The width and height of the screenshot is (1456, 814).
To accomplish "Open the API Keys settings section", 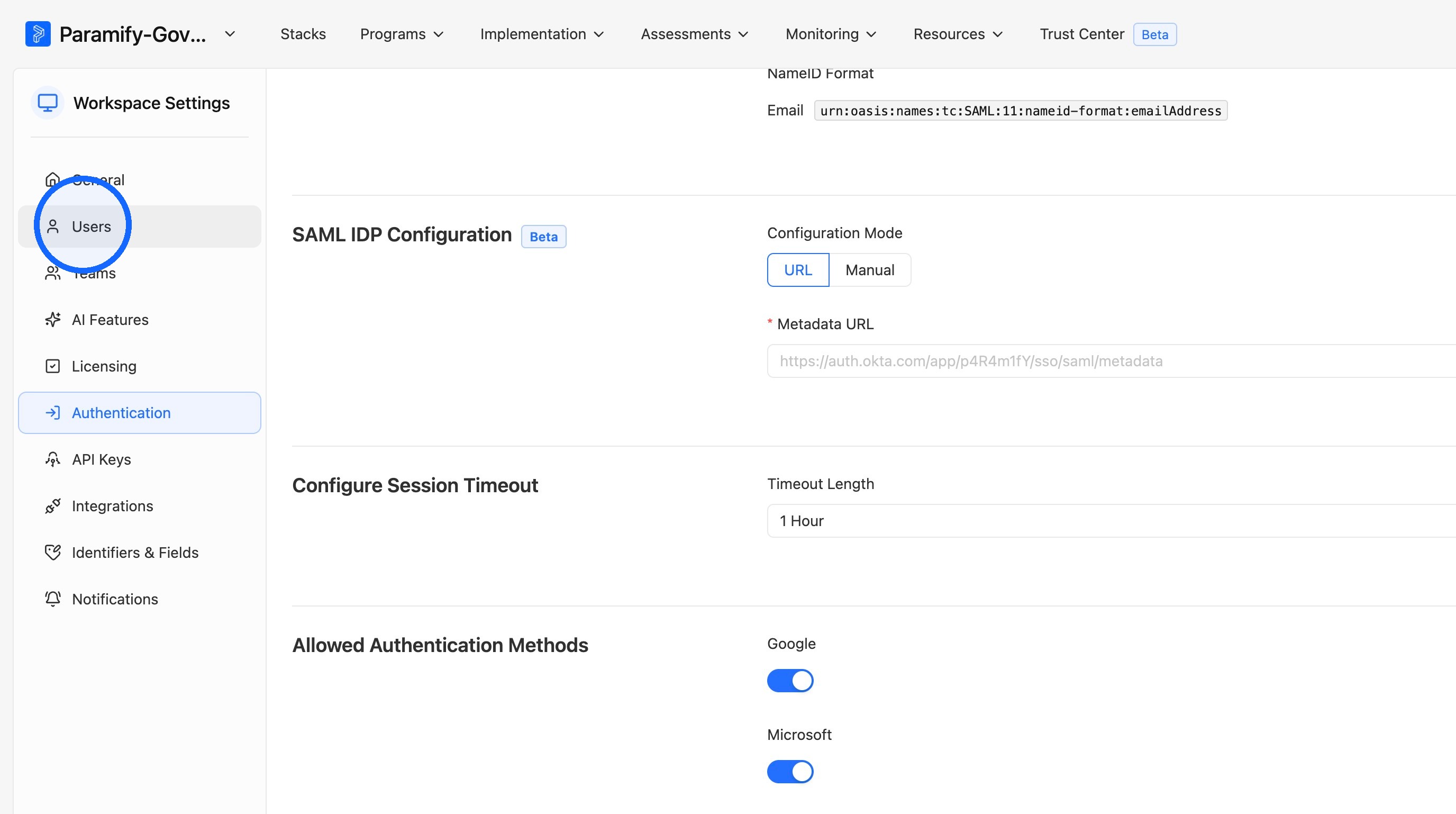I will (140, 459).
